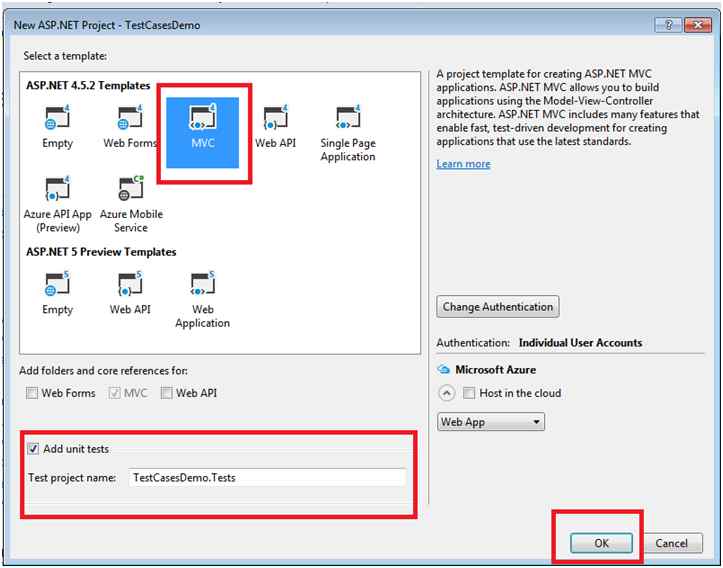Pick the ASP.NET 4.5.2 Web API template
The width and height of the screenshot is (723, 568).
275,127
